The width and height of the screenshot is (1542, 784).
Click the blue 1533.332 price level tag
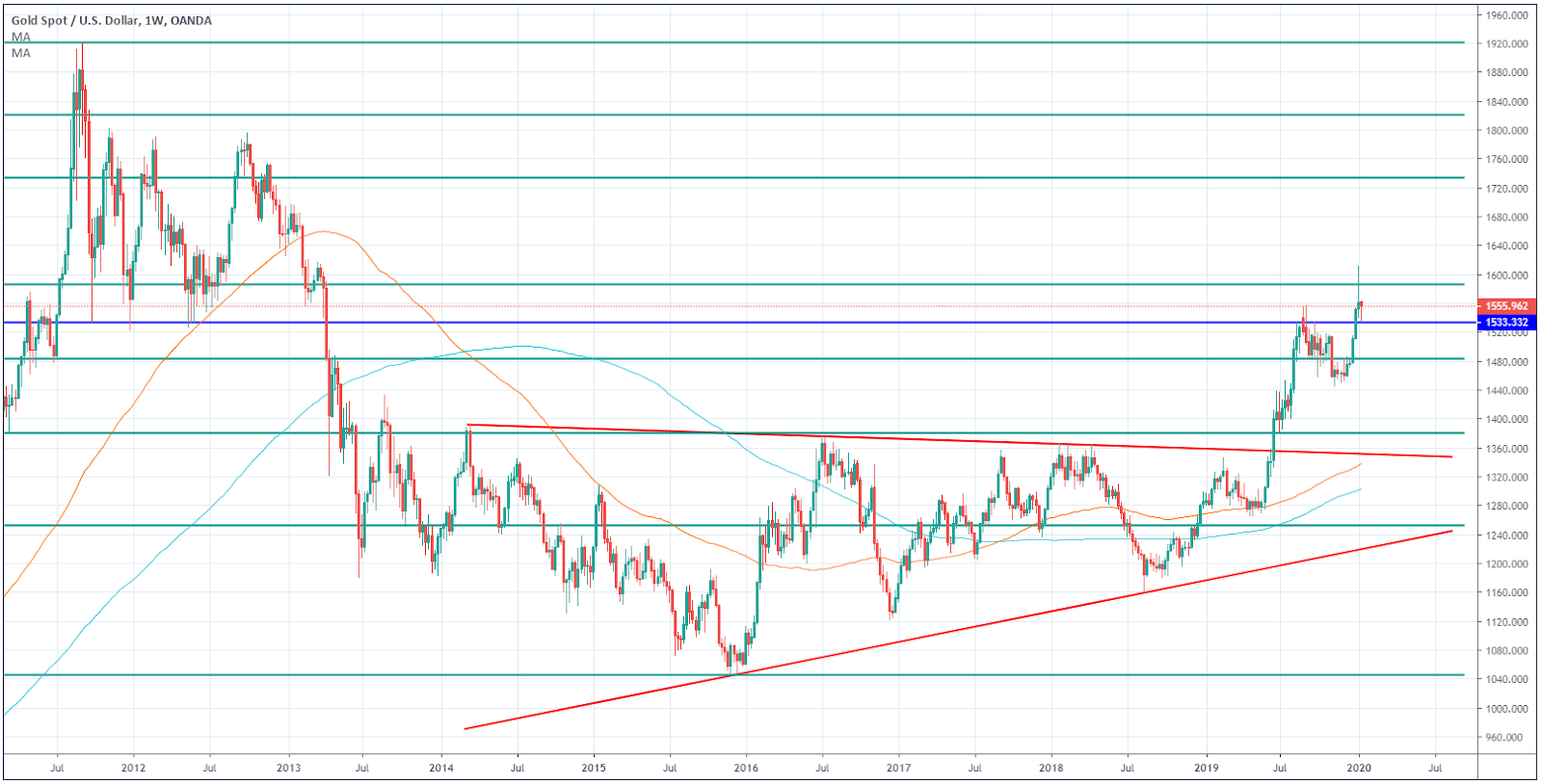1506,323
